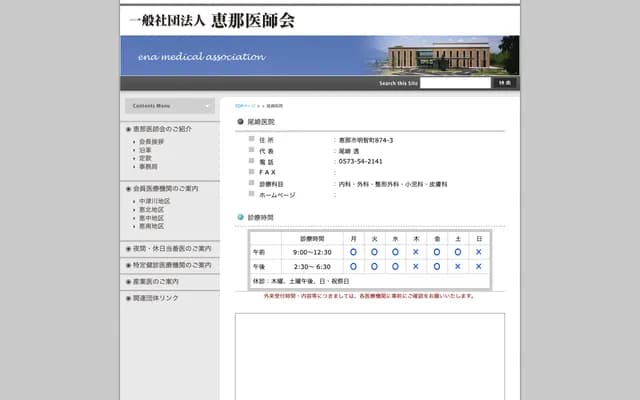Open 特定健診医療機関のご案内 menu
640x400 pixels.
coord(171,265)
